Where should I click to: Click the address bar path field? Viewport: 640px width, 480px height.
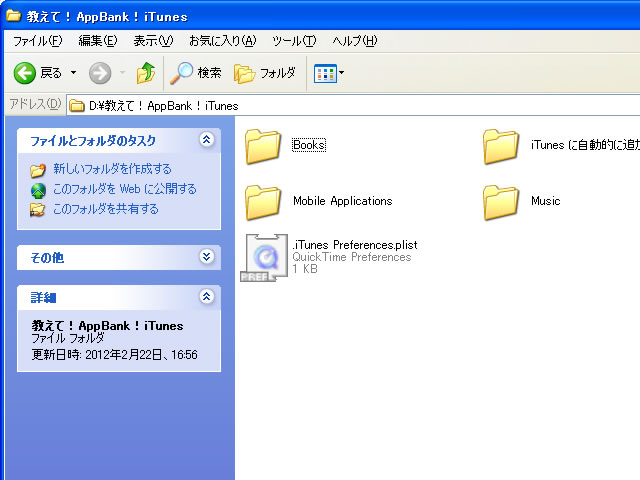(353, 106)
